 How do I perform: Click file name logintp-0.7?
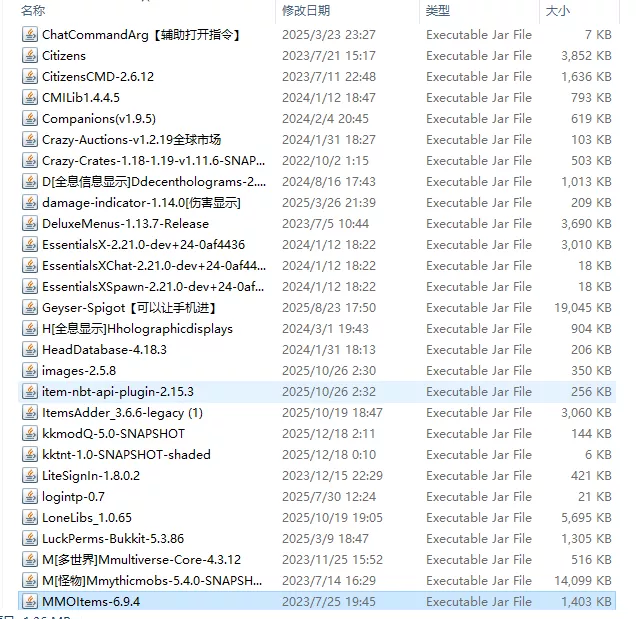pyautogui.click(x=73, y=497)
